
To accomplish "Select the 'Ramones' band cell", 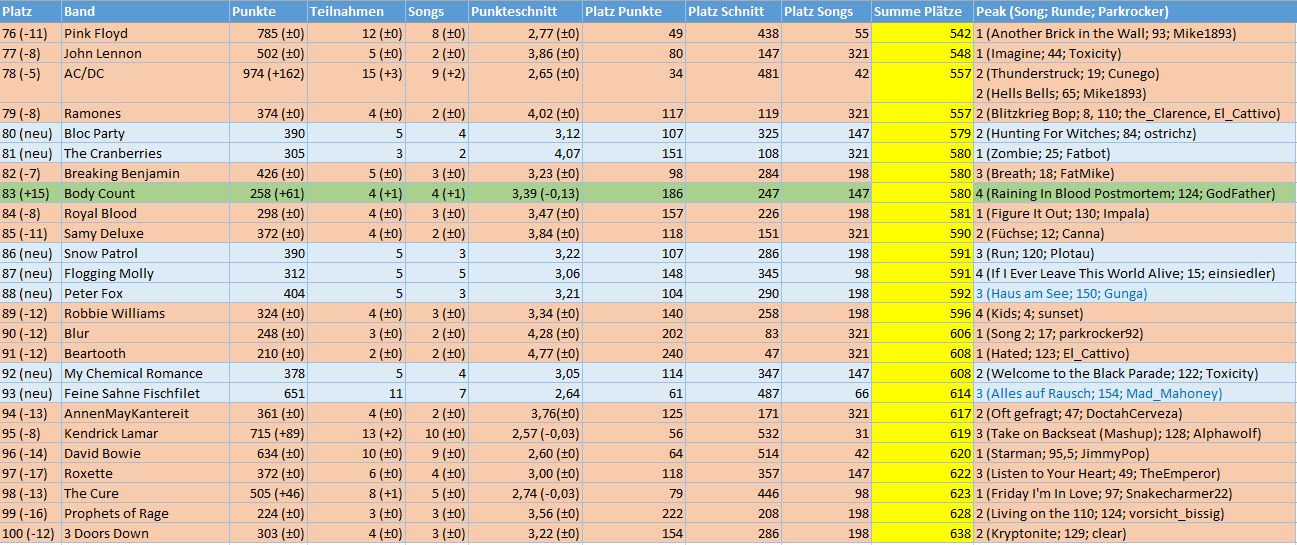I will (x=144, y=113).
